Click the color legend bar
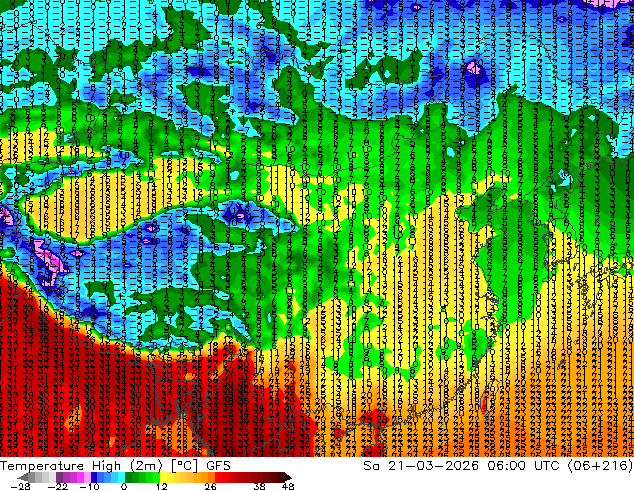The height and width of the screenshot is (490, 634). [x=154, y=477]
